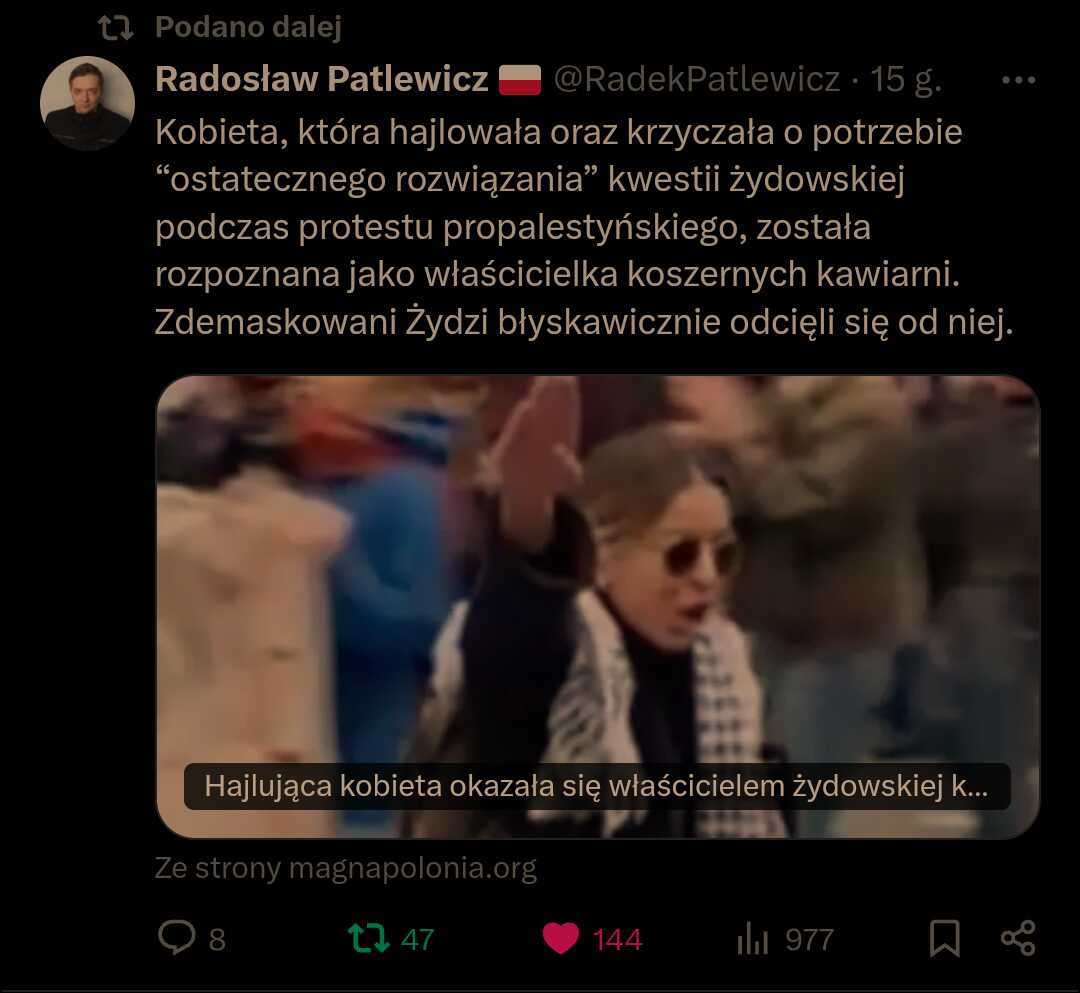Click the green repost arrows icon
The height and width of the screenshot is (993, 1080).
[x=368, y=938]
